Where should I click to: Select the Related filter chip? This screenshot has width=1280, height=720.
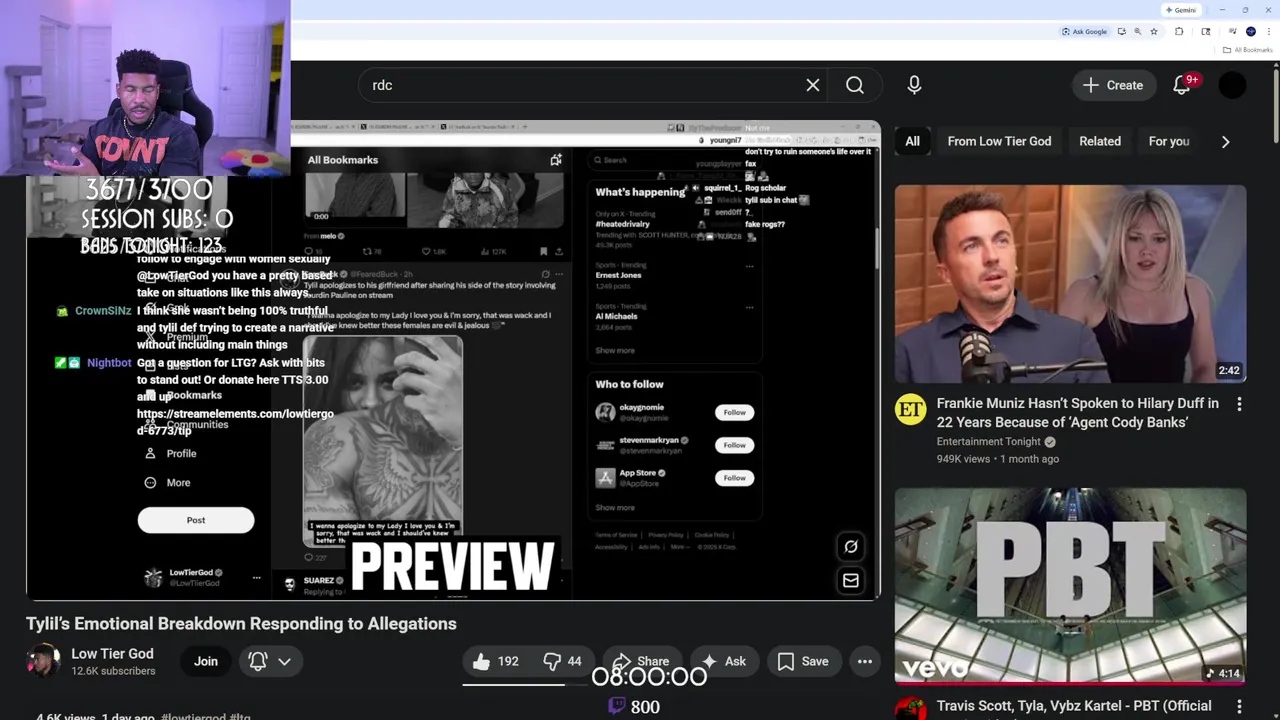tap(1100, 141)
